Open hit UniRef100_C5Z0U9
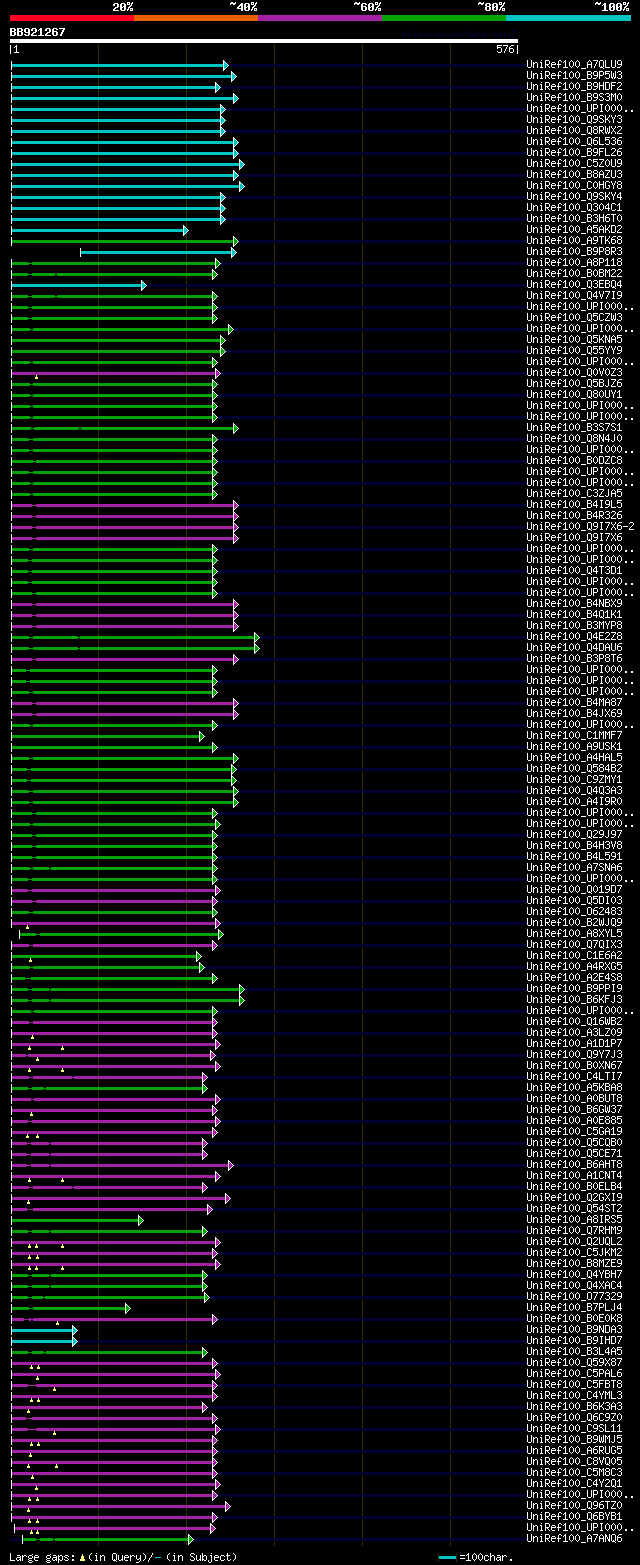This screenshot has height=1565, width=640. coord(574,163)
